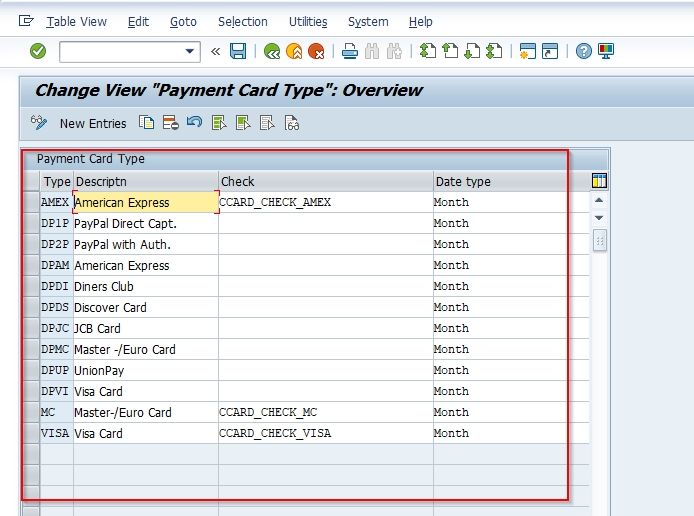Open the System menu
Viewport: 694px width, 516px height.
[368, 22]
